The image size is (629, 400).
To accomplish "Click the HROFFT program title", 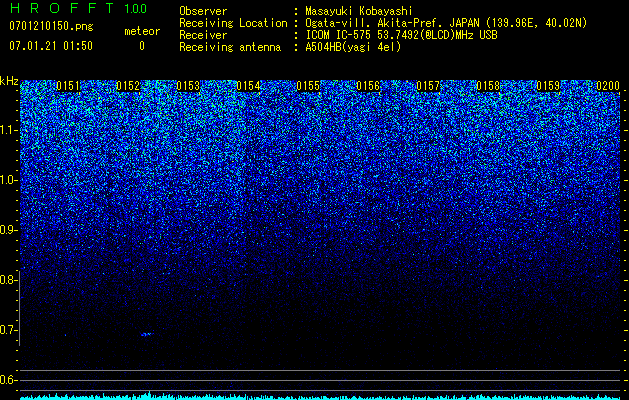I will point(61,8).
